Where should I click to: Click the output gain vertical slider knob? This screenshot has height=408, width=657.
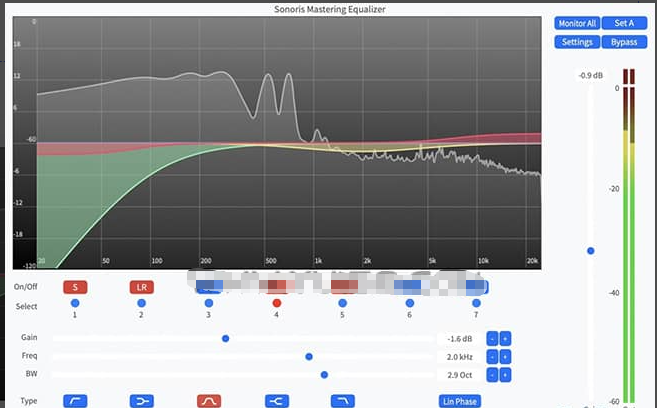(591, 251)
